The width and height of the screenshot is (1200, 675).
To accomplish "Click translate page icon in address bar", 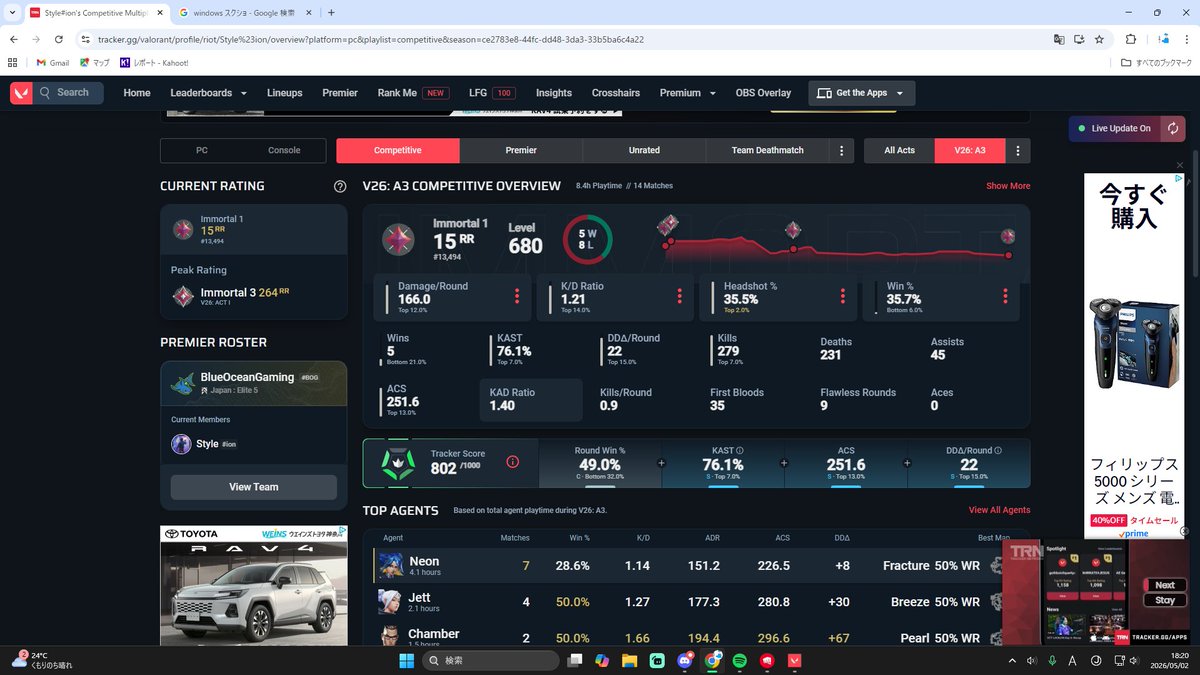I will [x=1059, y=39].
